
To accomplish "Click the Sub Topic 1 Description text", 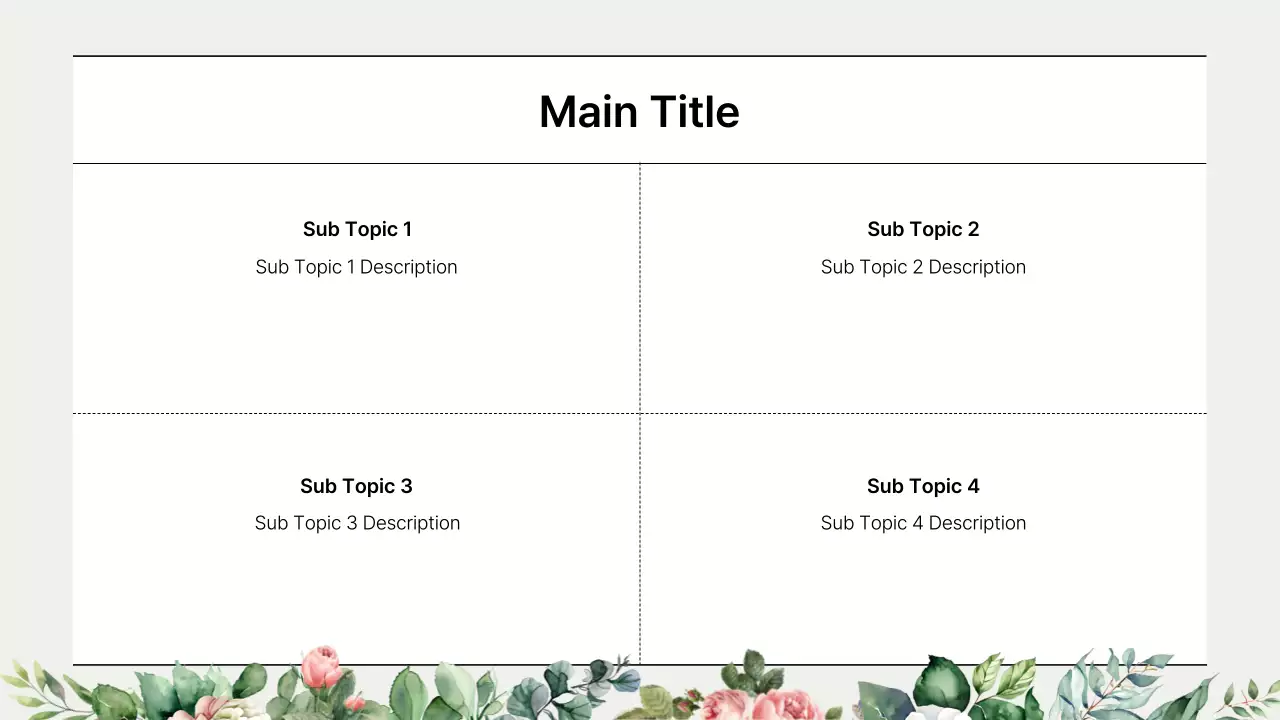I will click(356, 267).
